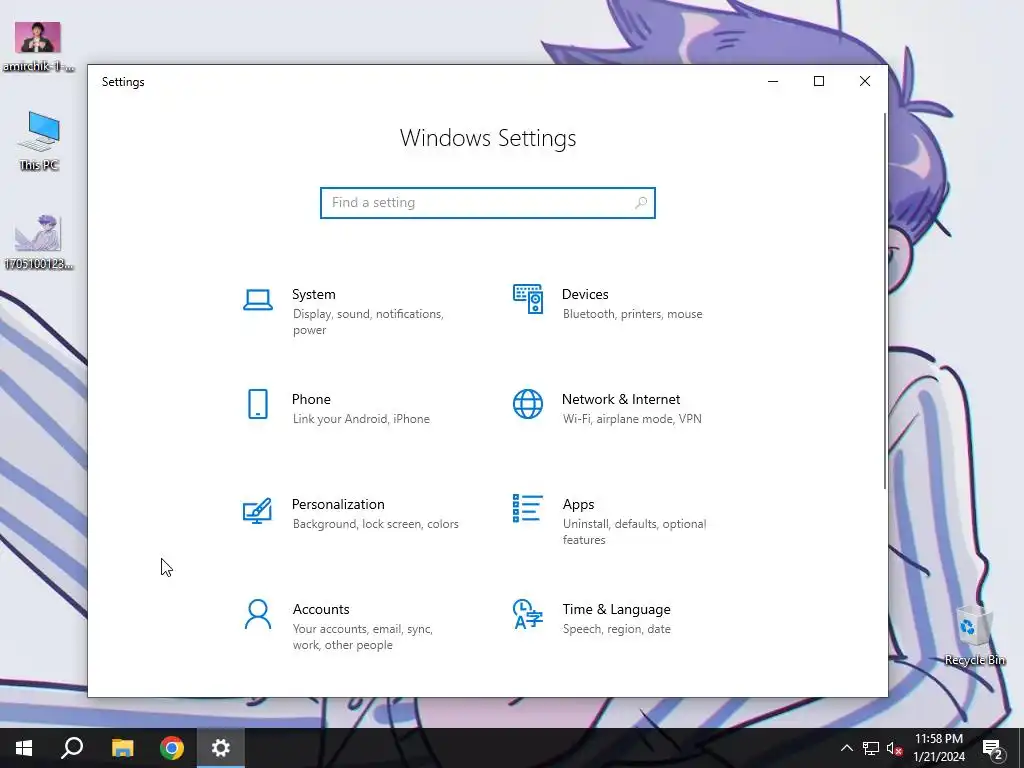
Task: Click "Wi-Fi, airplane mode, VPN" description
Action: 632,419
